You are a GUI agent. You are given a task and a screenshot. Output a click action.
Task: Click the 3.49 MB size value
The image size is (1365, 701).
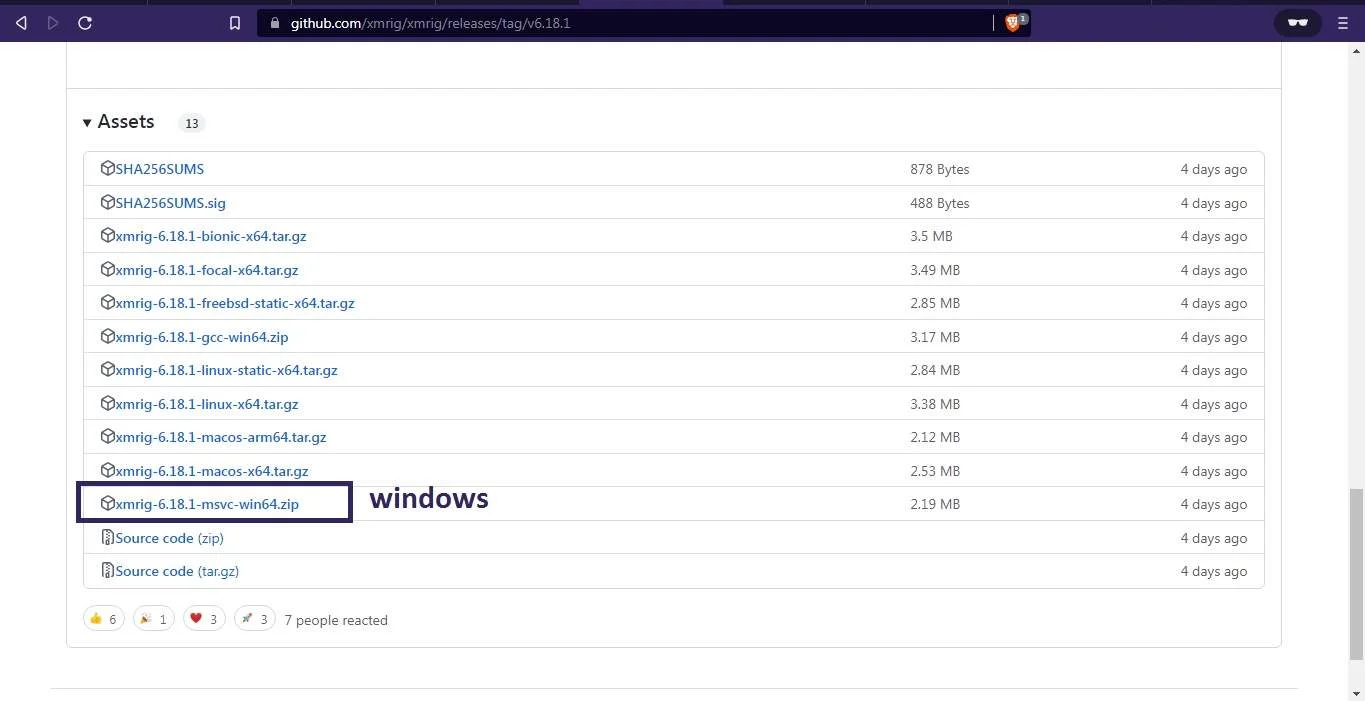point(935,270)
